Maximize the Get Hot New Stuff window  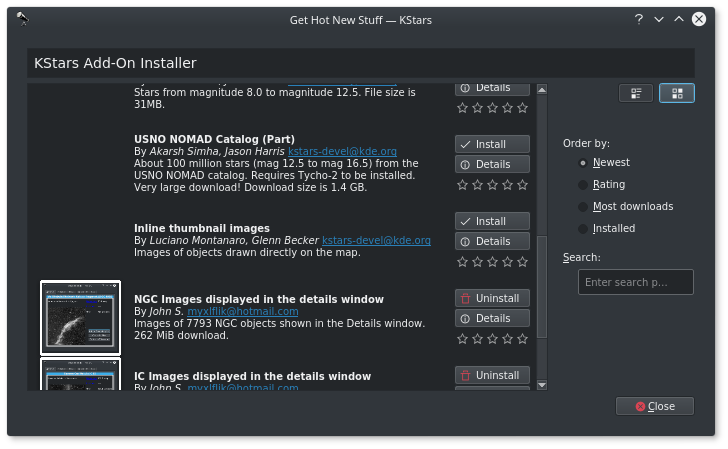point(679,20)
